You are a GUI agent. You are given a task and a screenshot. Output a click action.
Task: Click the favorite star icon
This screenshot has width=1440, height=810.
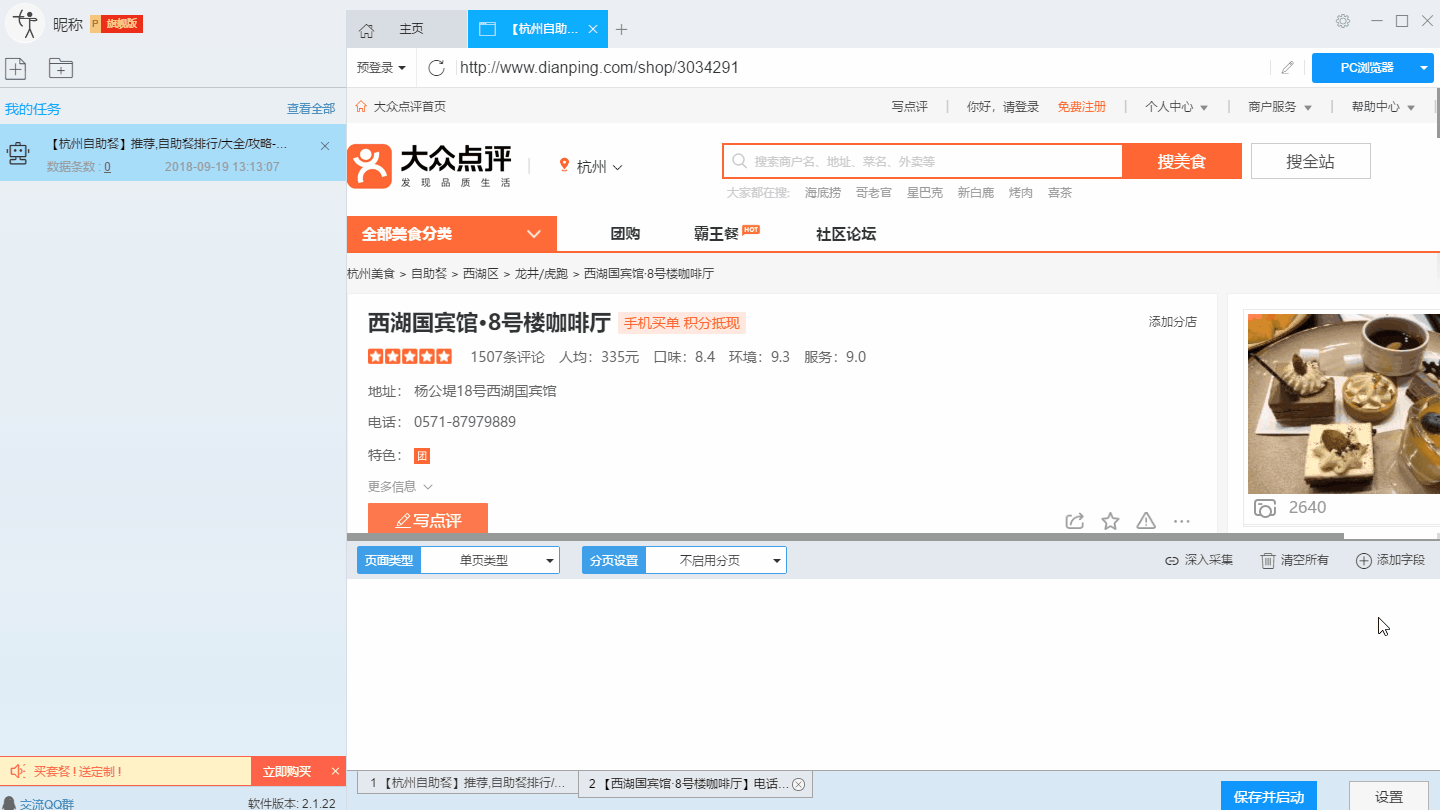click(1110, 521)
